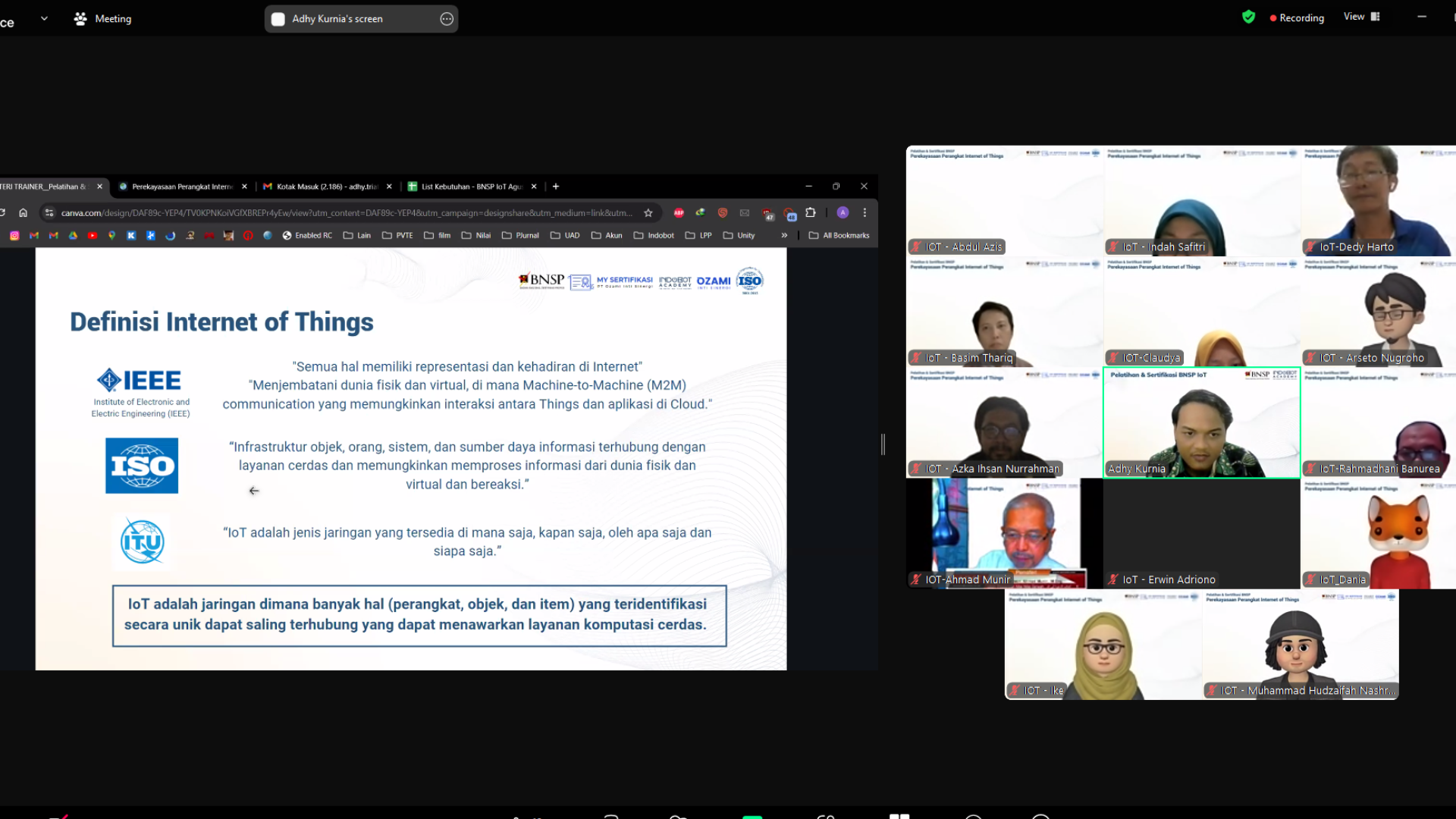The width and height of the screenshot is (1456, 819).
Task: Click the red Recording indicator
Action: 1297,17
